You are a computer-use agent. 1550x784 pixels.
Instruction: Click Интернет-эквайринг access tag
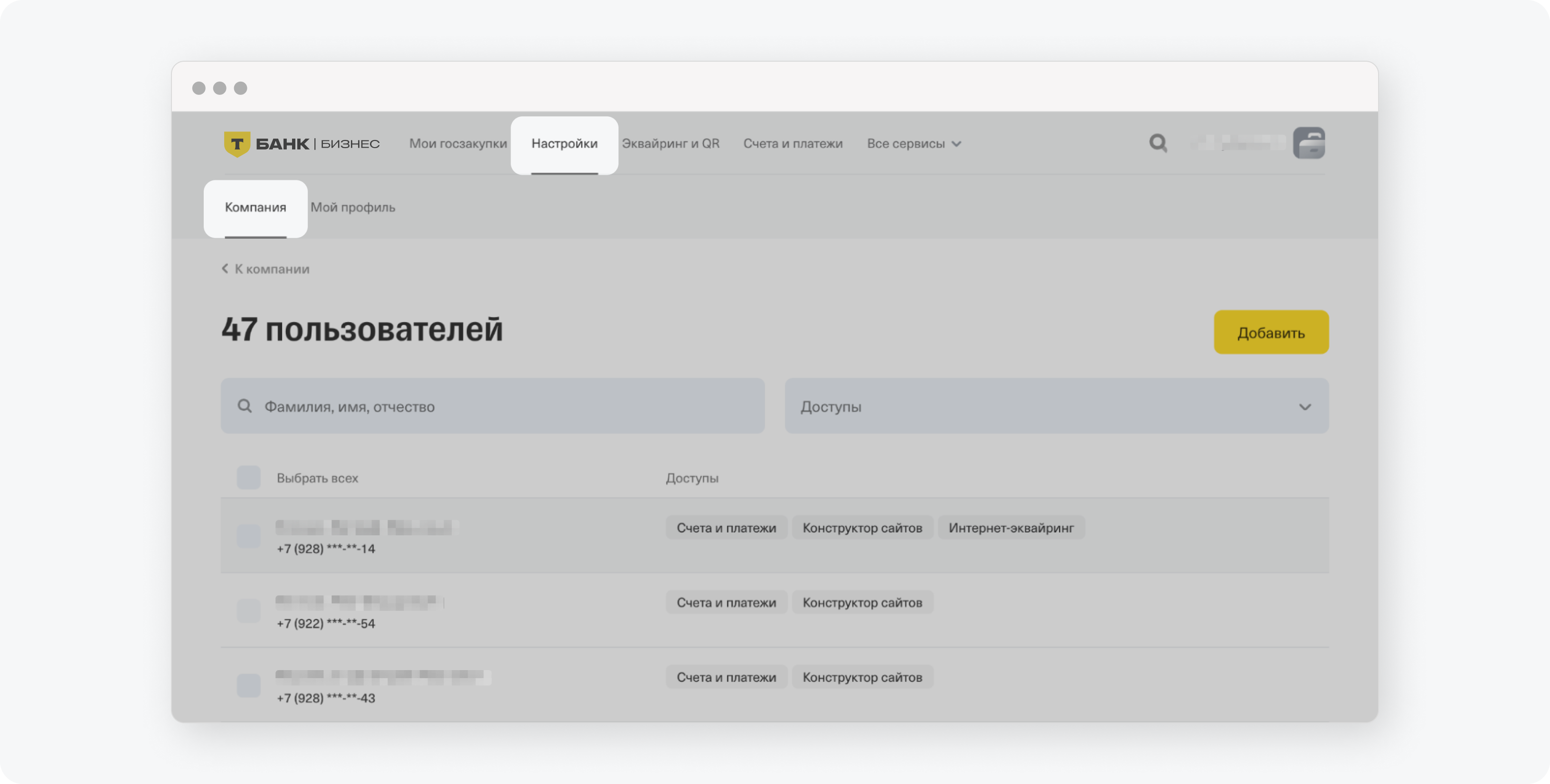[1011, 527]
